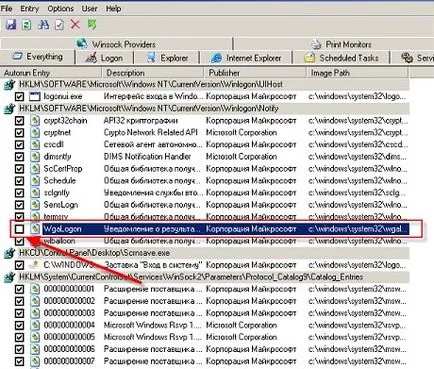Sort by Description column header
Screen dimensions: 434x369
point(153,73)
